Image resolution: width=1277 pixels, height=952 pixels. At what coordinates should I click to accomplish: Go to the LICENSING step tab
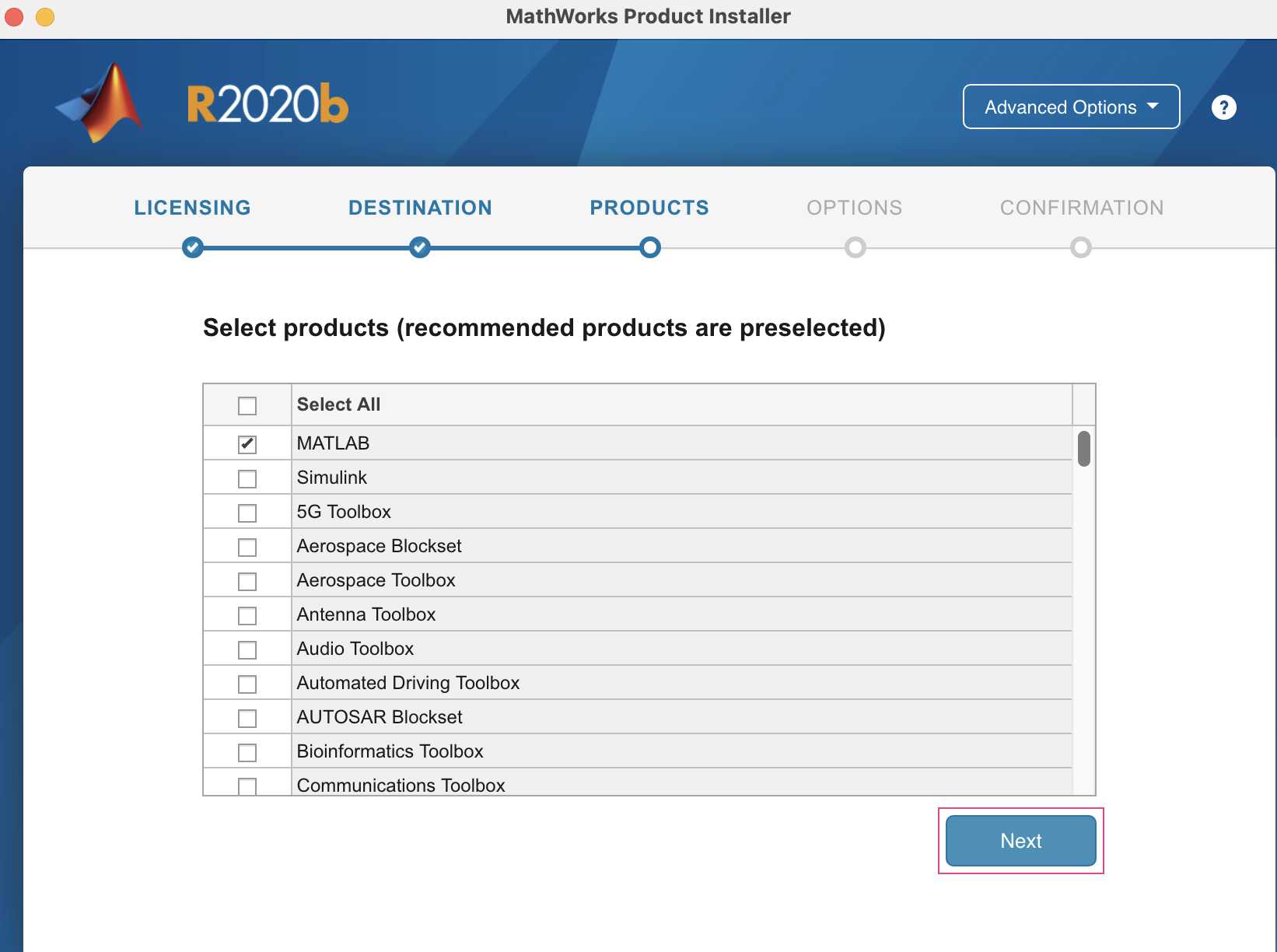[x=192, y=208]
